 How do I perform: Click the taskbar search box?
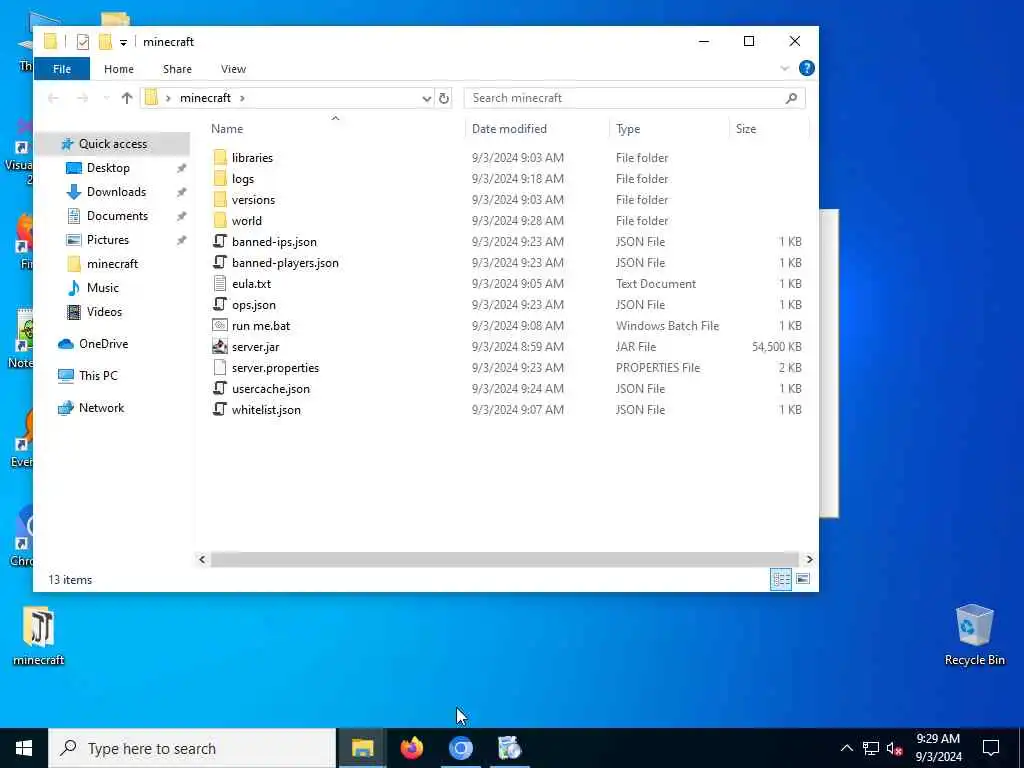192,748
